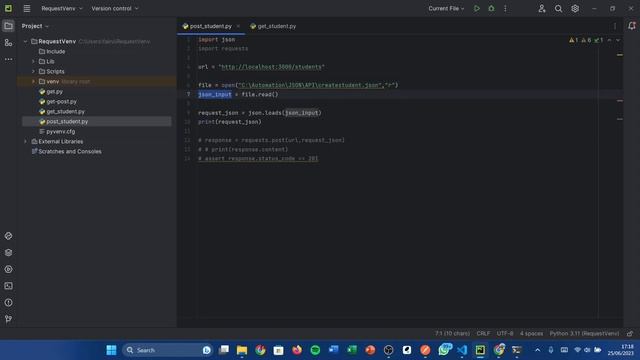Open Python Console tool window icon

[x=8, y=236]
